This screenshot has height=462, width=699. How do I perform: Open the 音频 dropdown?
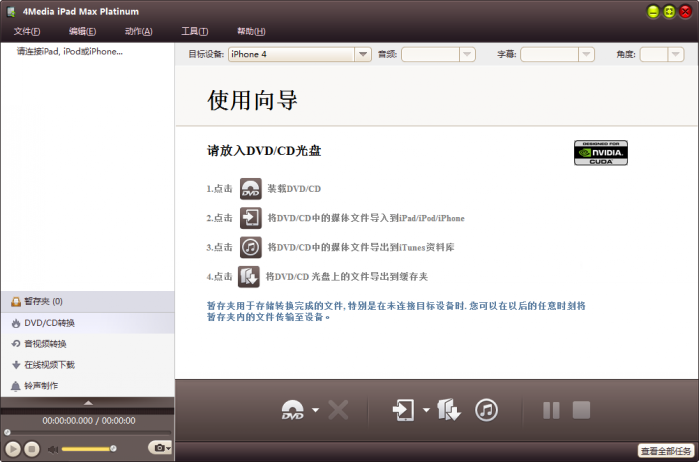(467, 54)
